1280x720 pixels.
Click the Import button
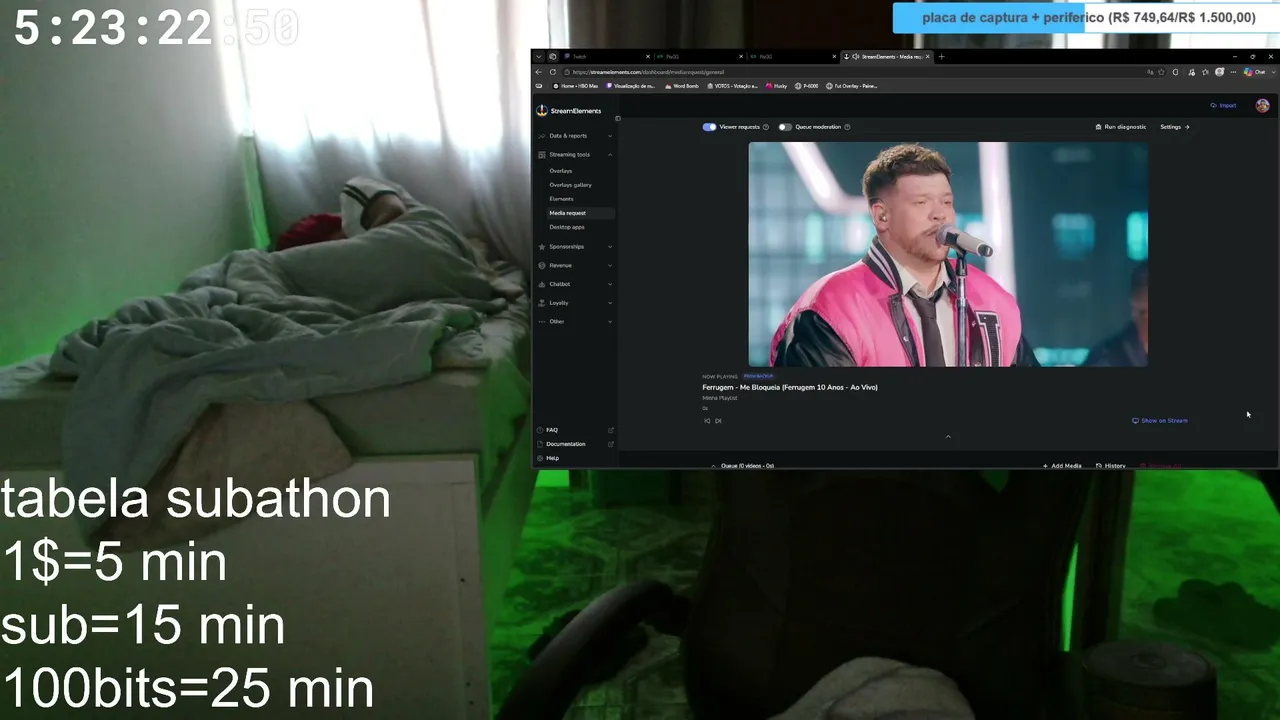1223,105
